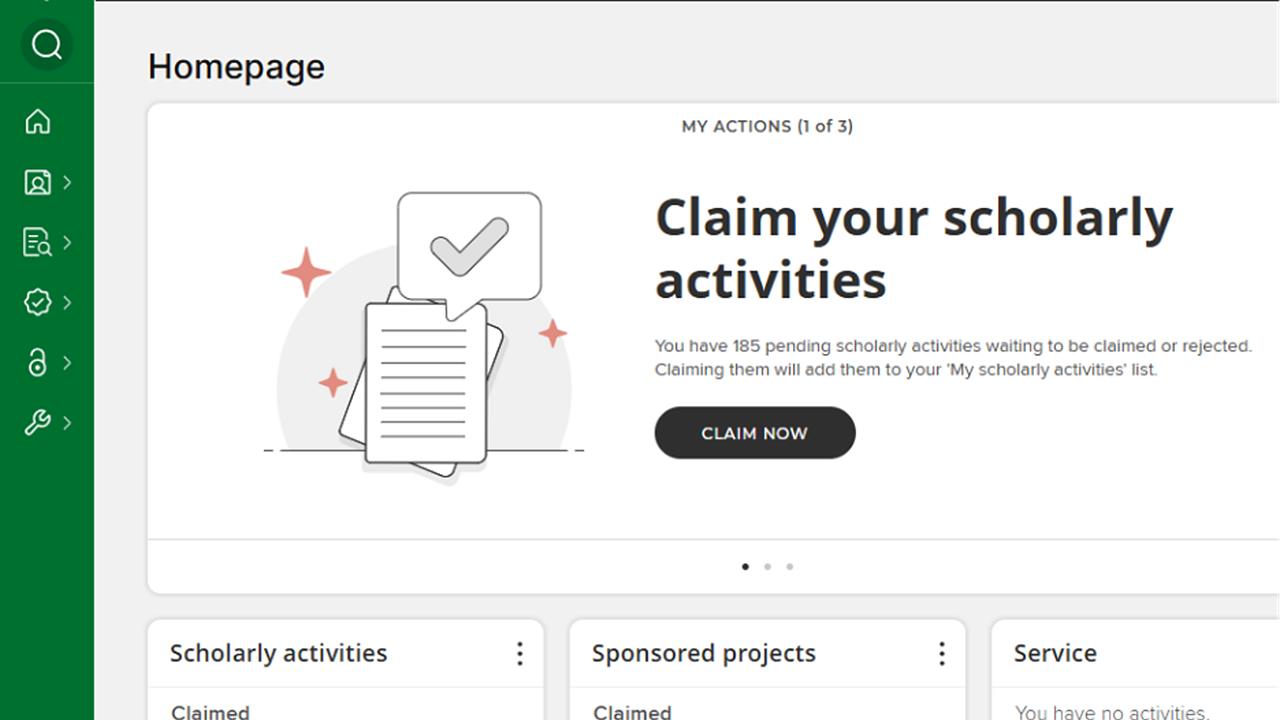Image resolution: width=1280 pixels, height=720 pixels.
Task: Show the first My Actions slide dot
Action: pos(745,567)
